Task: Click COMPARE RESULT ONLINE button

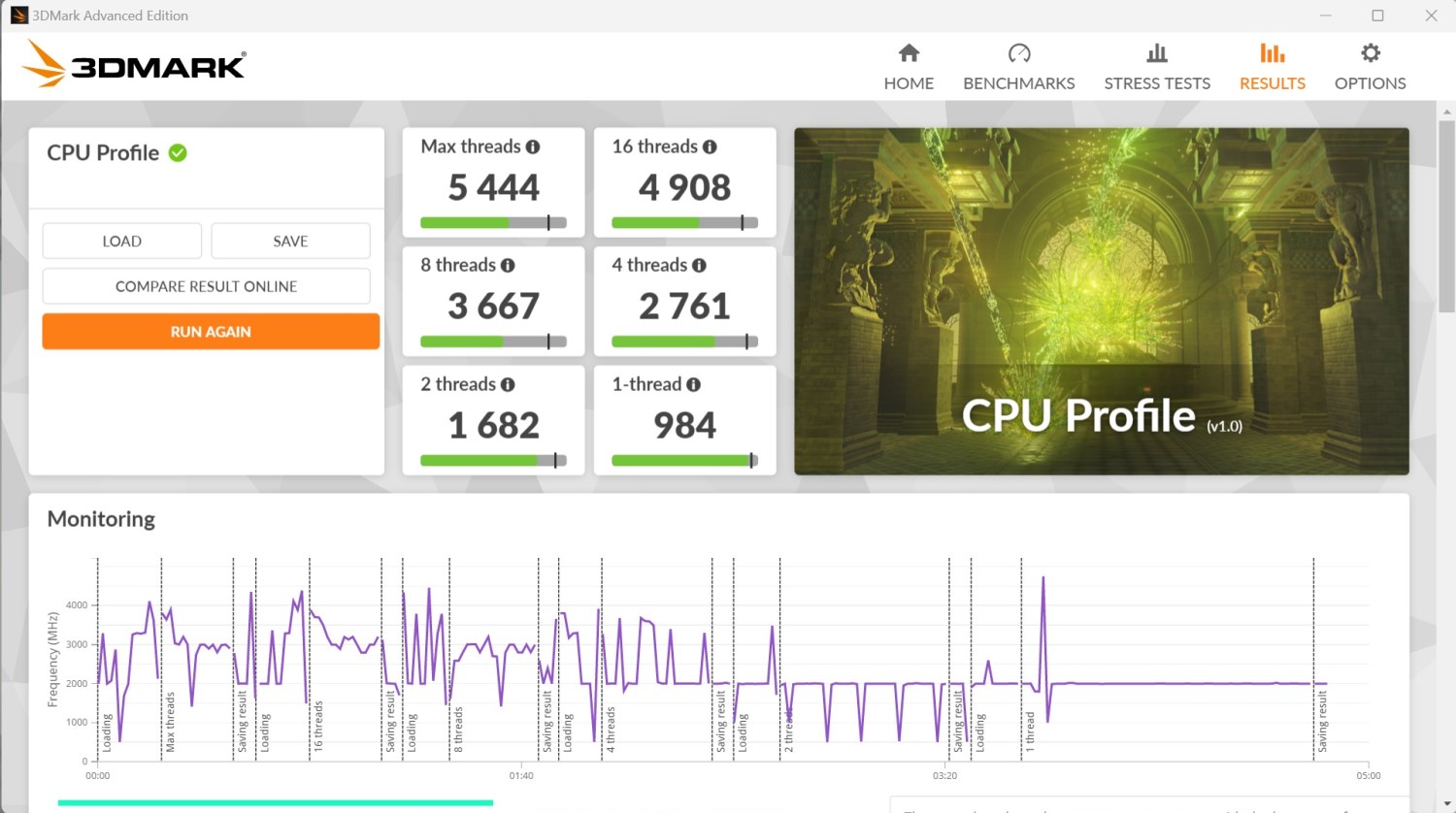Action: [x=206, y=286]
